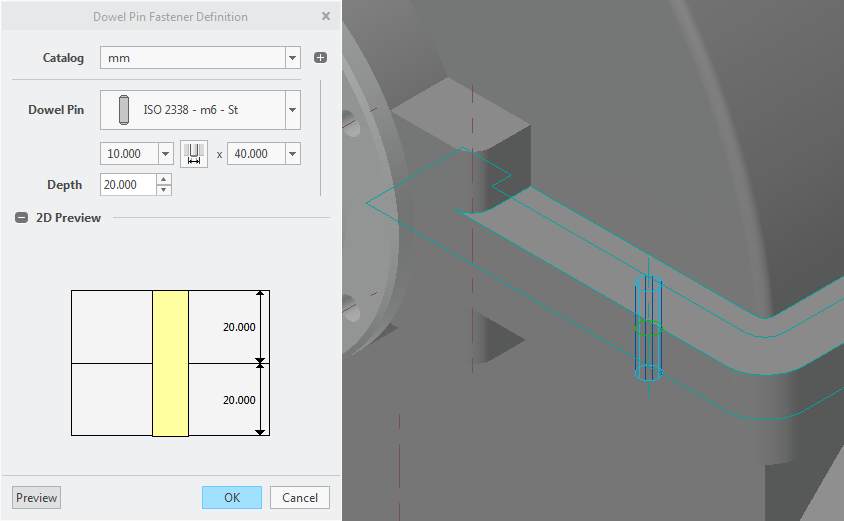Open the 40.000 length dropdown
Screen dimensions: 844x521
(x=292, y=154)
